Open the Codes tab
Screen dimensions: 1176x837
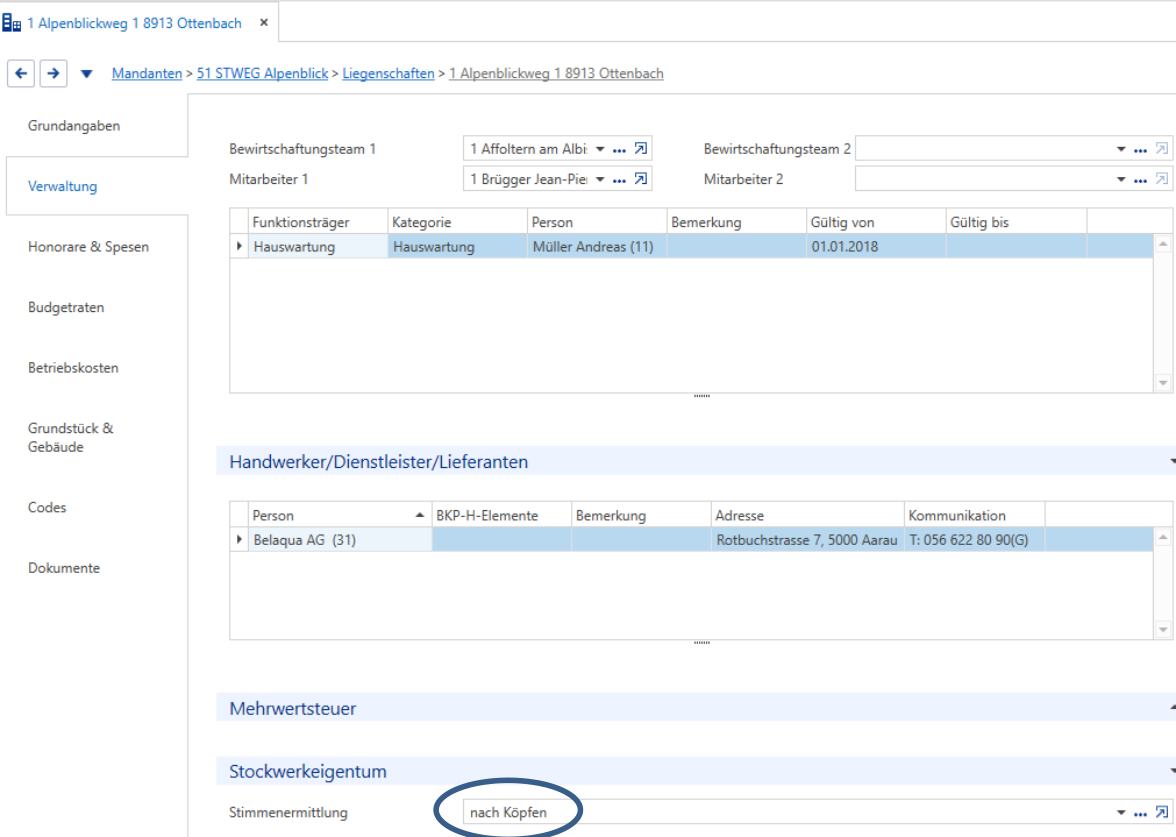click(x=47, y=508)
